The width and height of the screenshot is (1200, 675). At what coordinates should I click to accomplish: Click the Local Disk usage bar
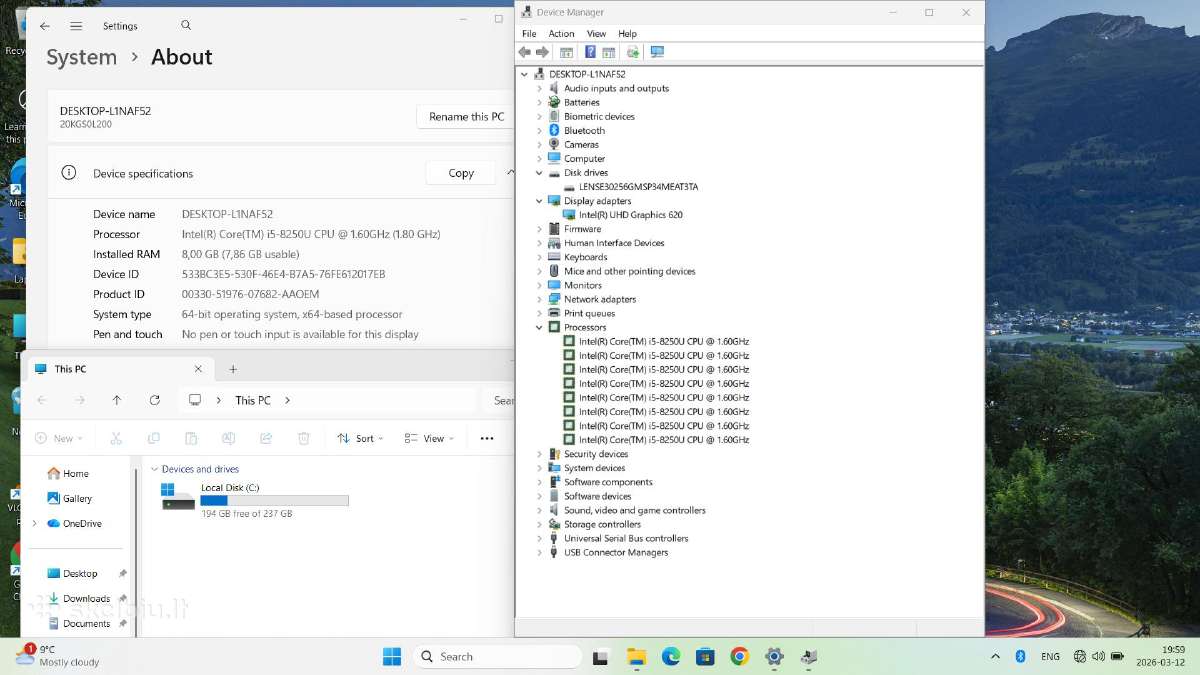point(274,500)
